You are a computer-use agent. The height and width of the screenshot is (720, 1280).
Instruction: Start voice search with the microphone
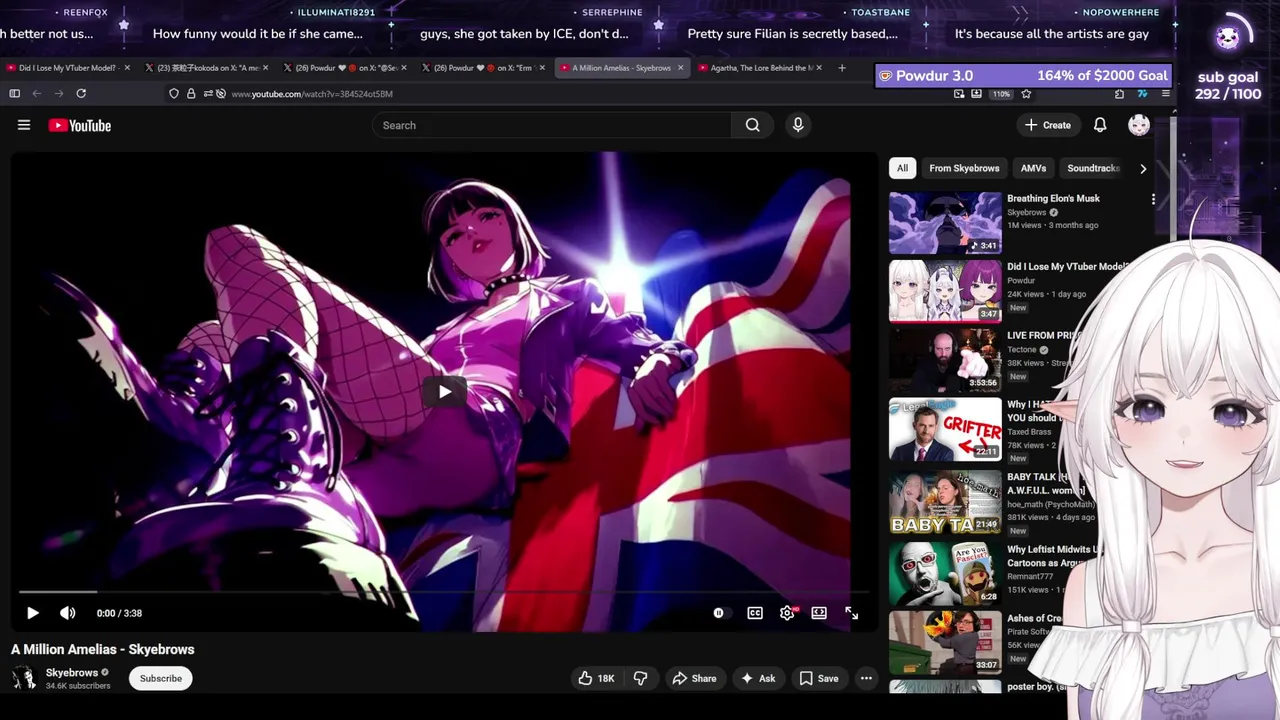point(798,125)
